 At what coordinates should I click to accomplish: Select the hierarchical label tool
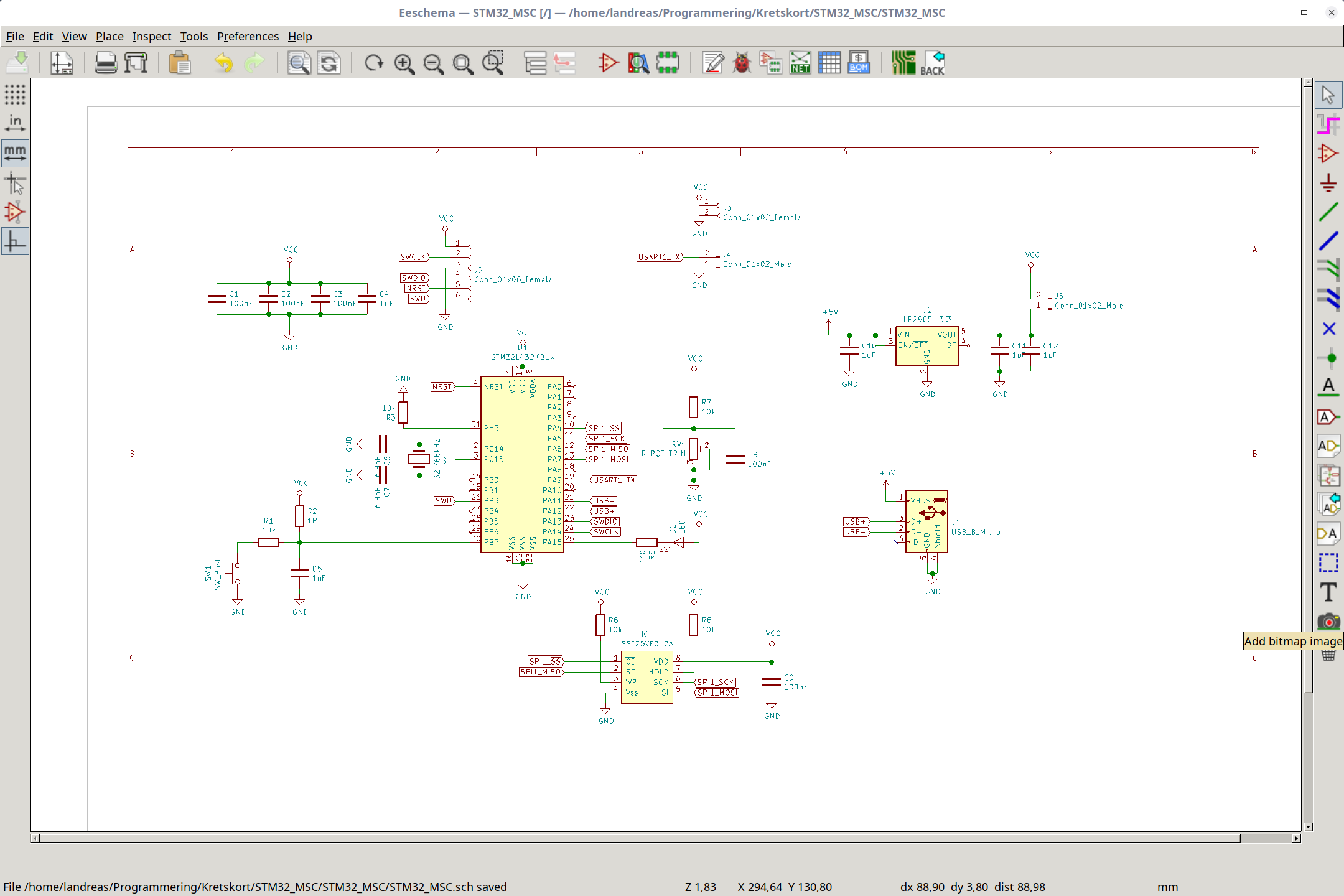coord(1328,446)
